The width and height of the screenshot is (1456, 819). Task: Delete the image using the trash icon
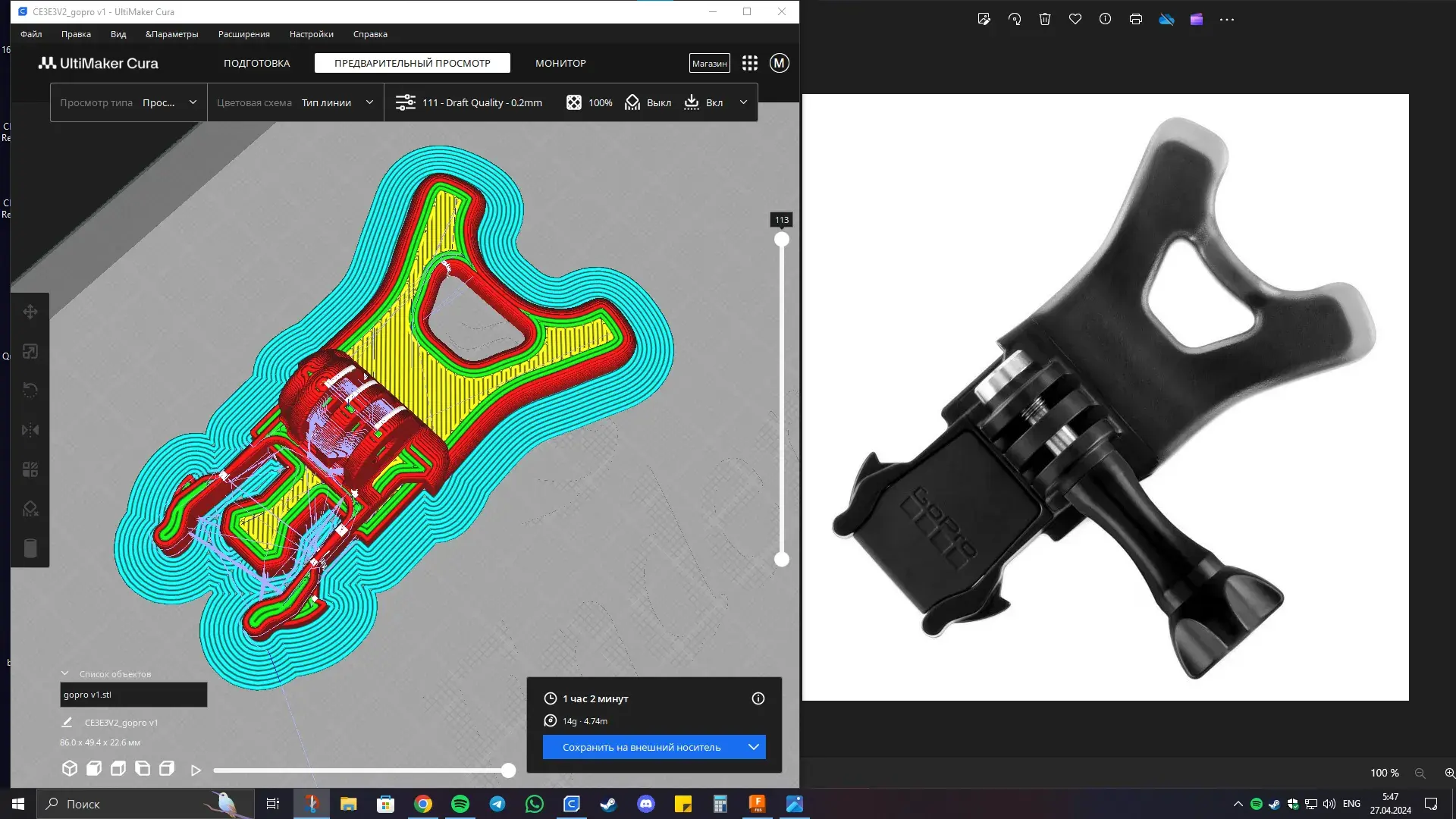(x=1045, y=20)
